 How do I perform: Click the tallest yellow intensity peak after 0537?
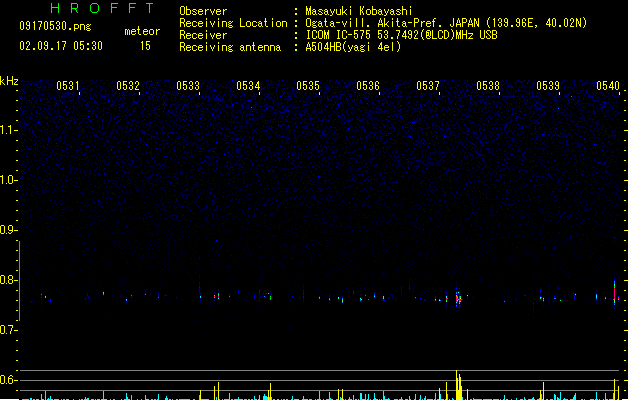pos(457,385)
